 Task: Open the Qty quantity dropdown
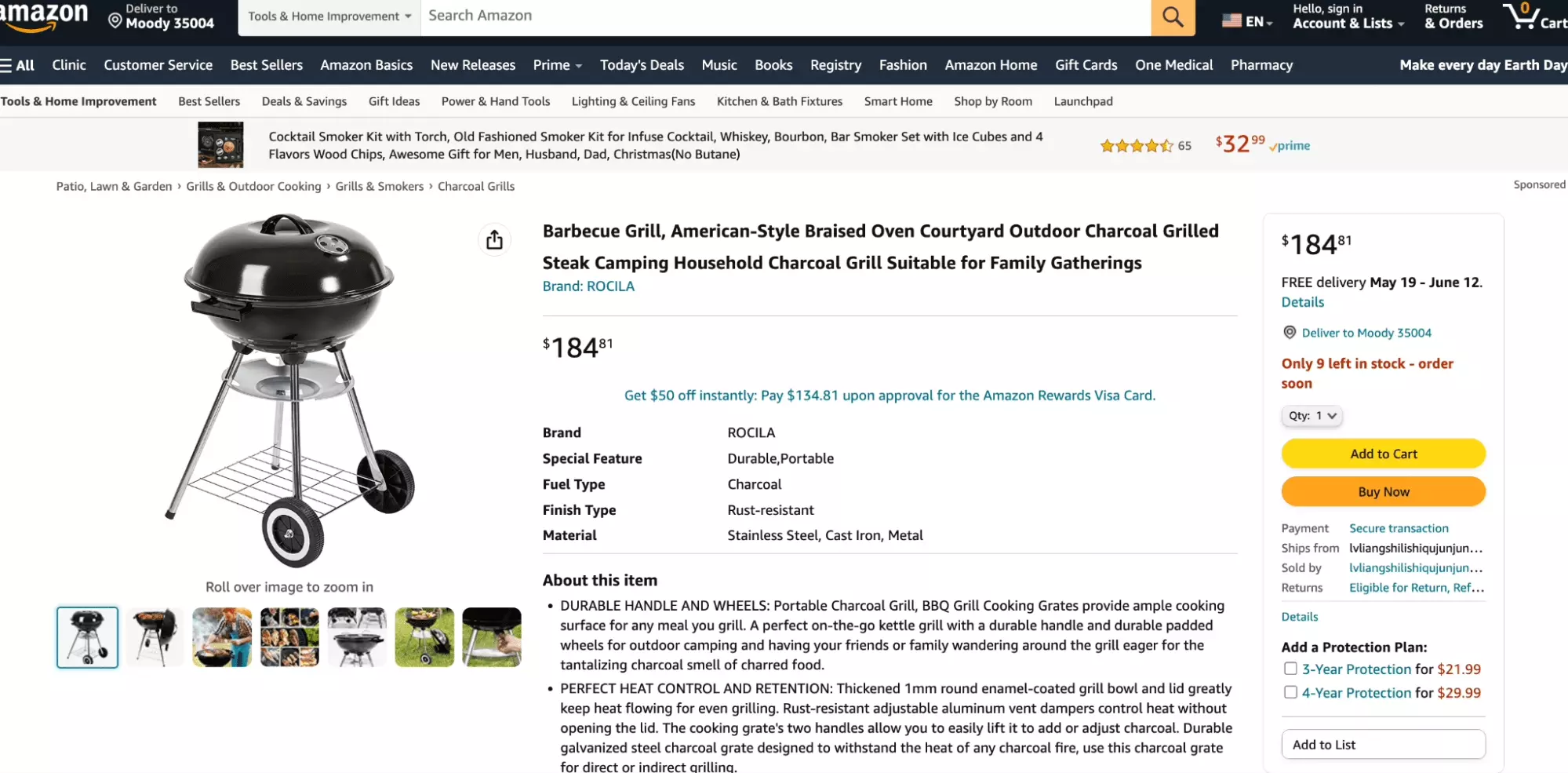[x=1312, y=416]
